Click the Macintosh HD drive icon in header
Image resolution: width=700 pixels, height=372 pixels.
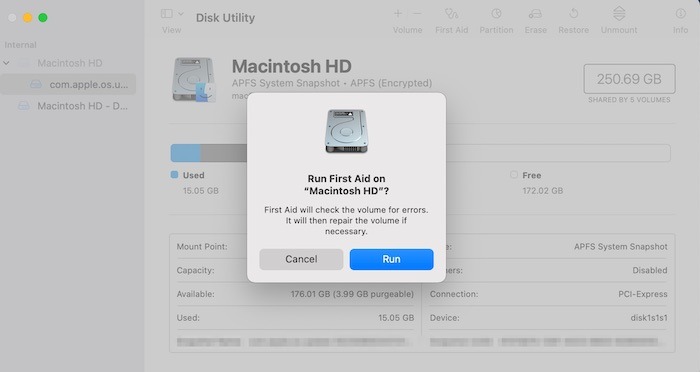click(x=194, y=80)
